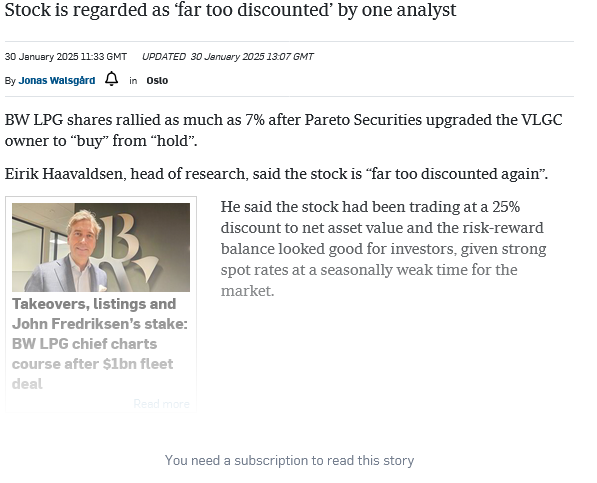Click 'Pareto Securities' in the first paragraph
597x483 pixels.
tap(363, 120)
